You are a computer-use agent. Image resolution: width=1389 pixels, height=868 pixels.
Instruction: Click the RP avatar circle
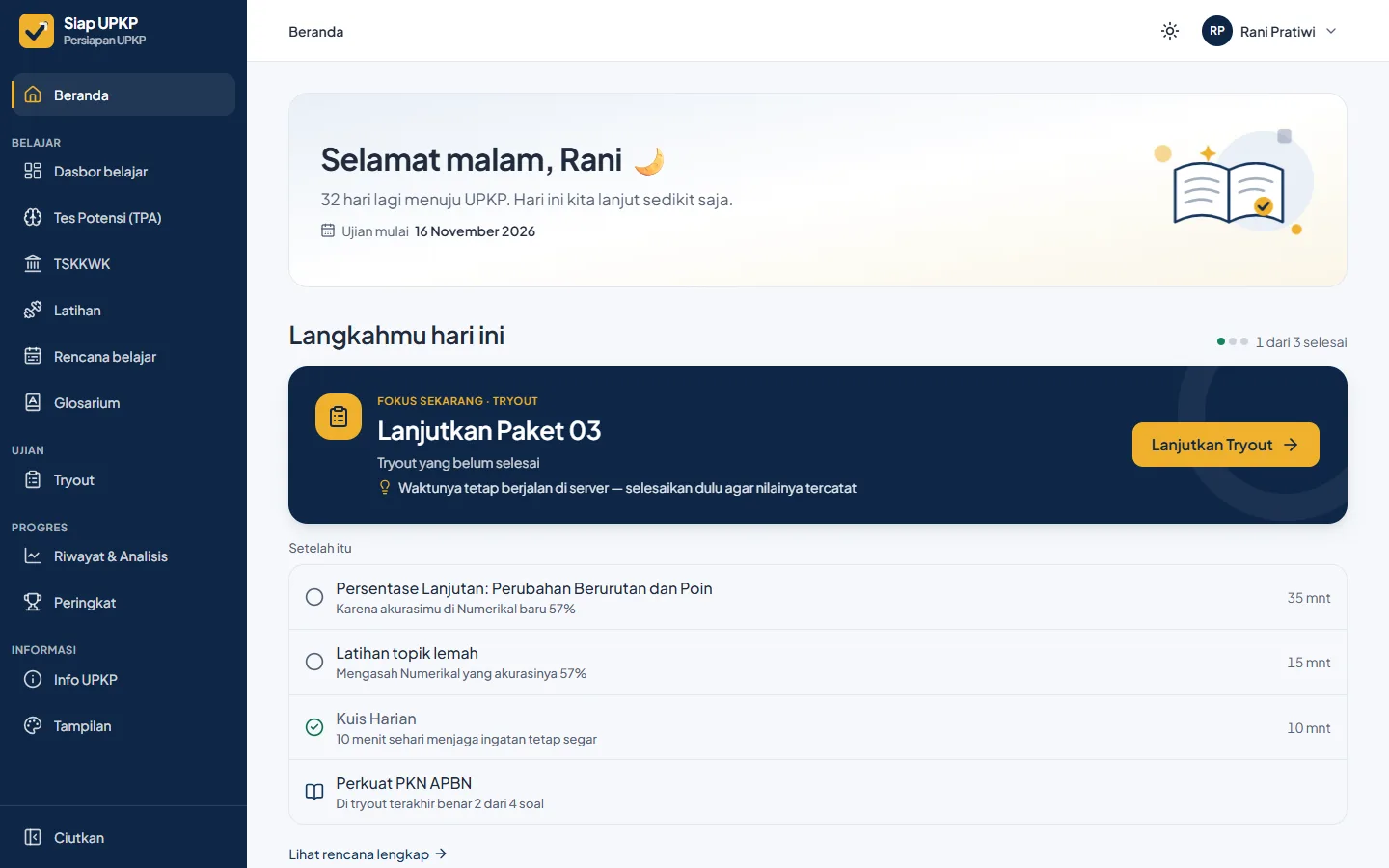click(x=1217, y=31)
